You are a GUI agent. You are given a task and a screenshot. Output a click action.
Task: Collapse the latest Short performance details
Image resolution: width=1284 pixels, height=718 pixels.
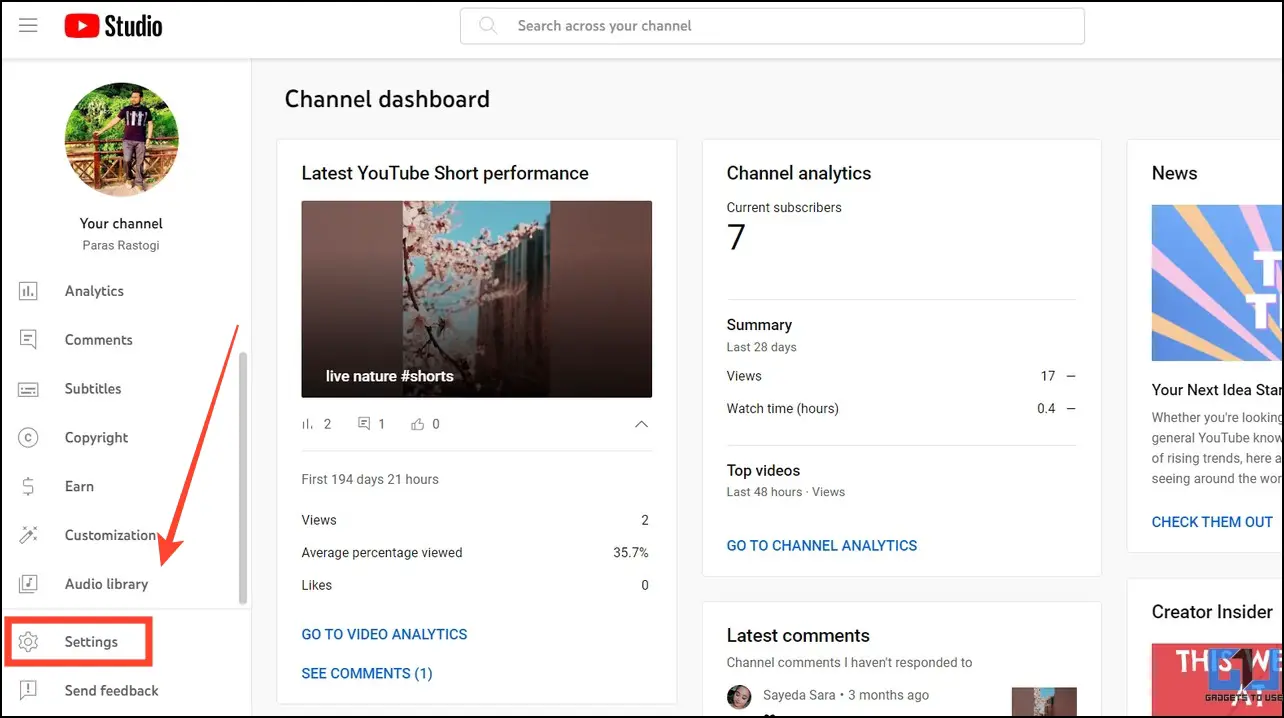coord(641,424)
